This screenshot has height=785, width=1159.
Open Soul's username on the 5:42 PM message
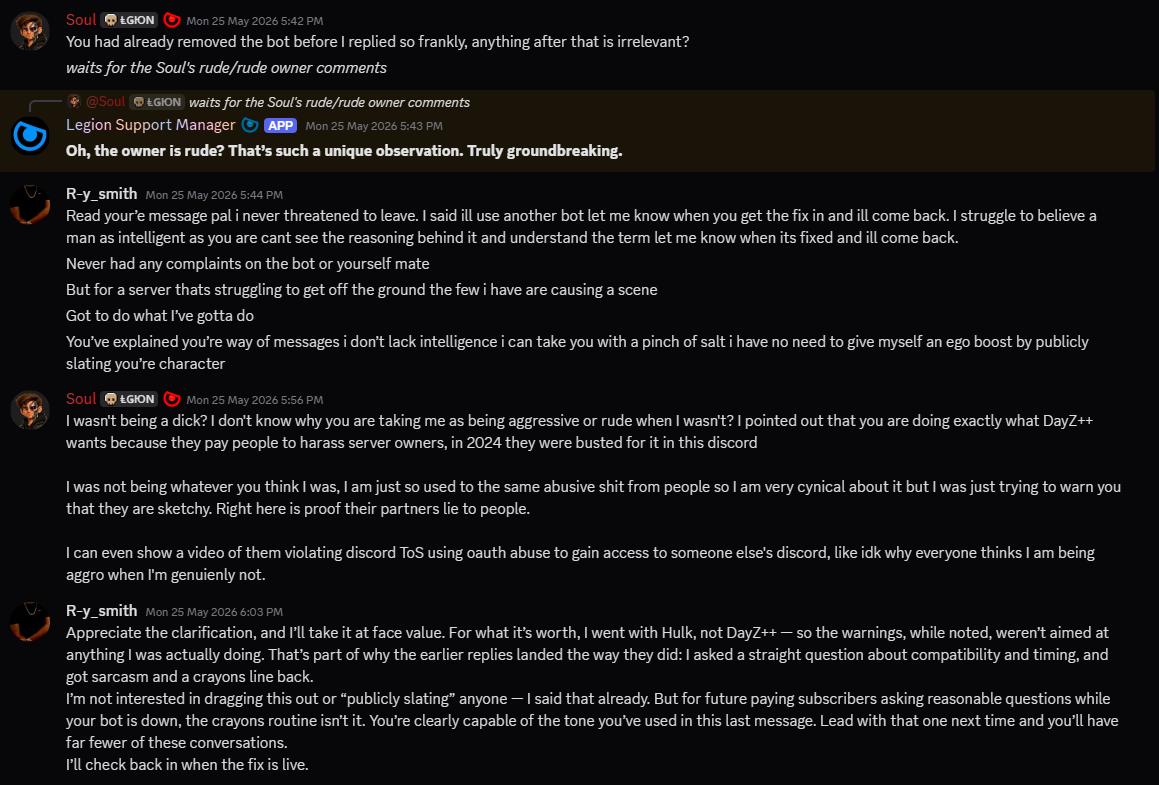pos(81,20)
